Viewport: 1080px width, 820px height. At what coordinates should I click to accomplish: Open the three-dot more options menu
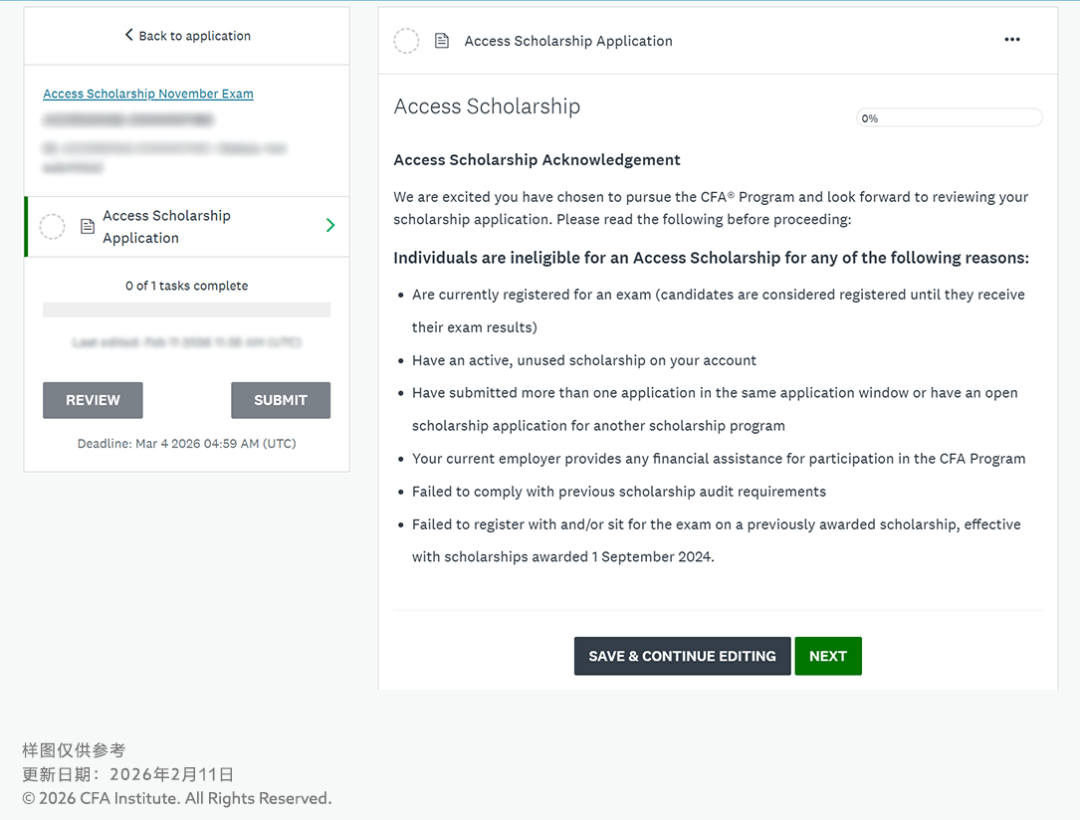[1012, 40]
